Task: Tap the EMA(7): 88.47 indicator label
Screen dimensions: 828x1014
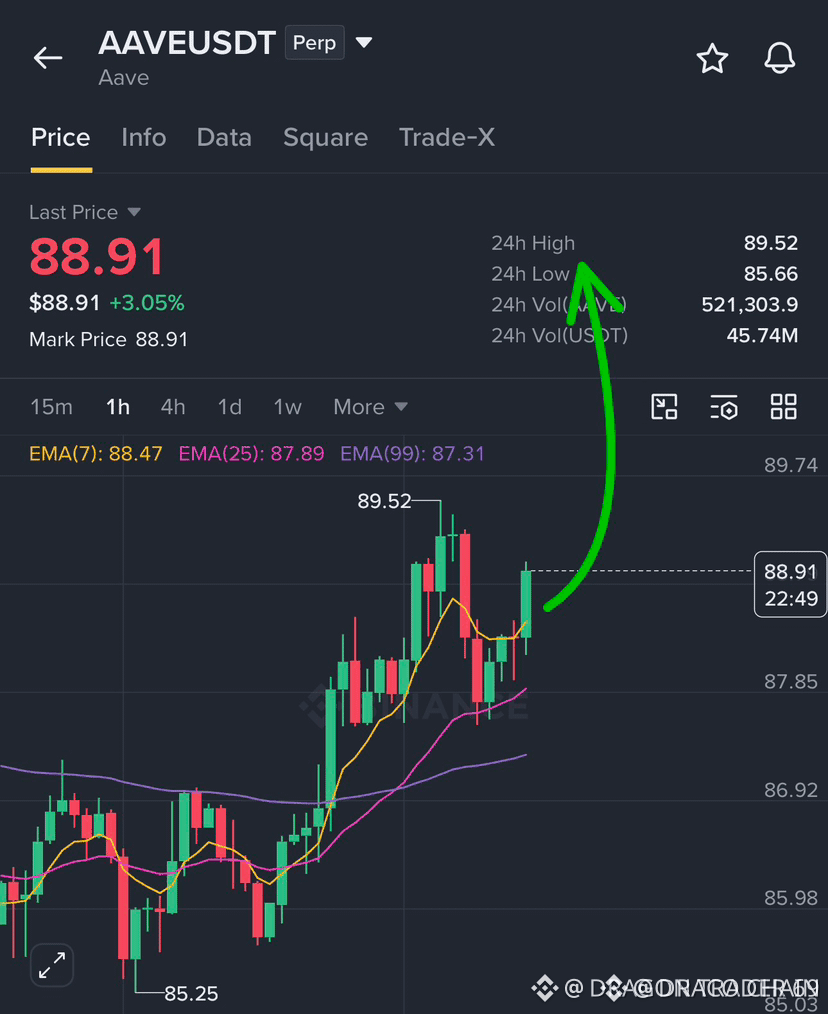Action: 96,453
